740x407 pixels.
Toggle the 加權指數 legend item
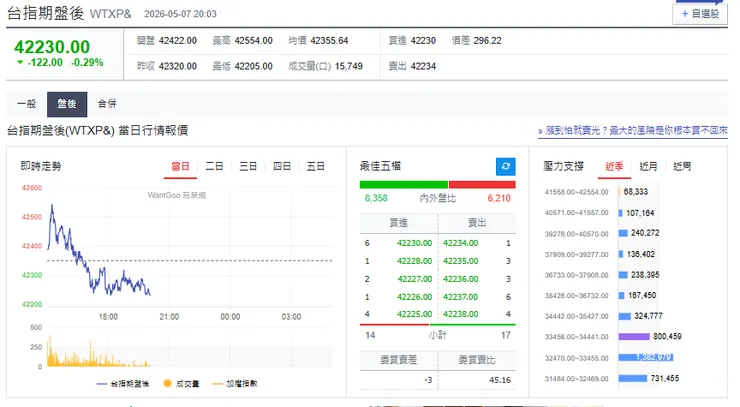point(235,384)
